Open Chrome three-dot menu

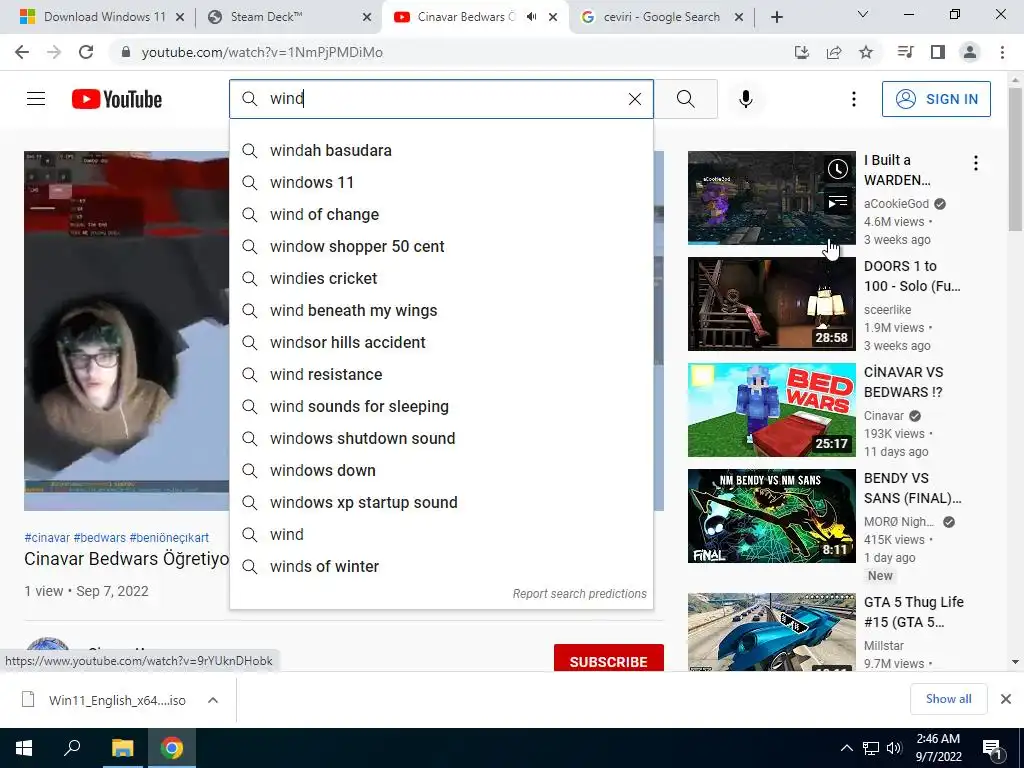click(1002, 52)
